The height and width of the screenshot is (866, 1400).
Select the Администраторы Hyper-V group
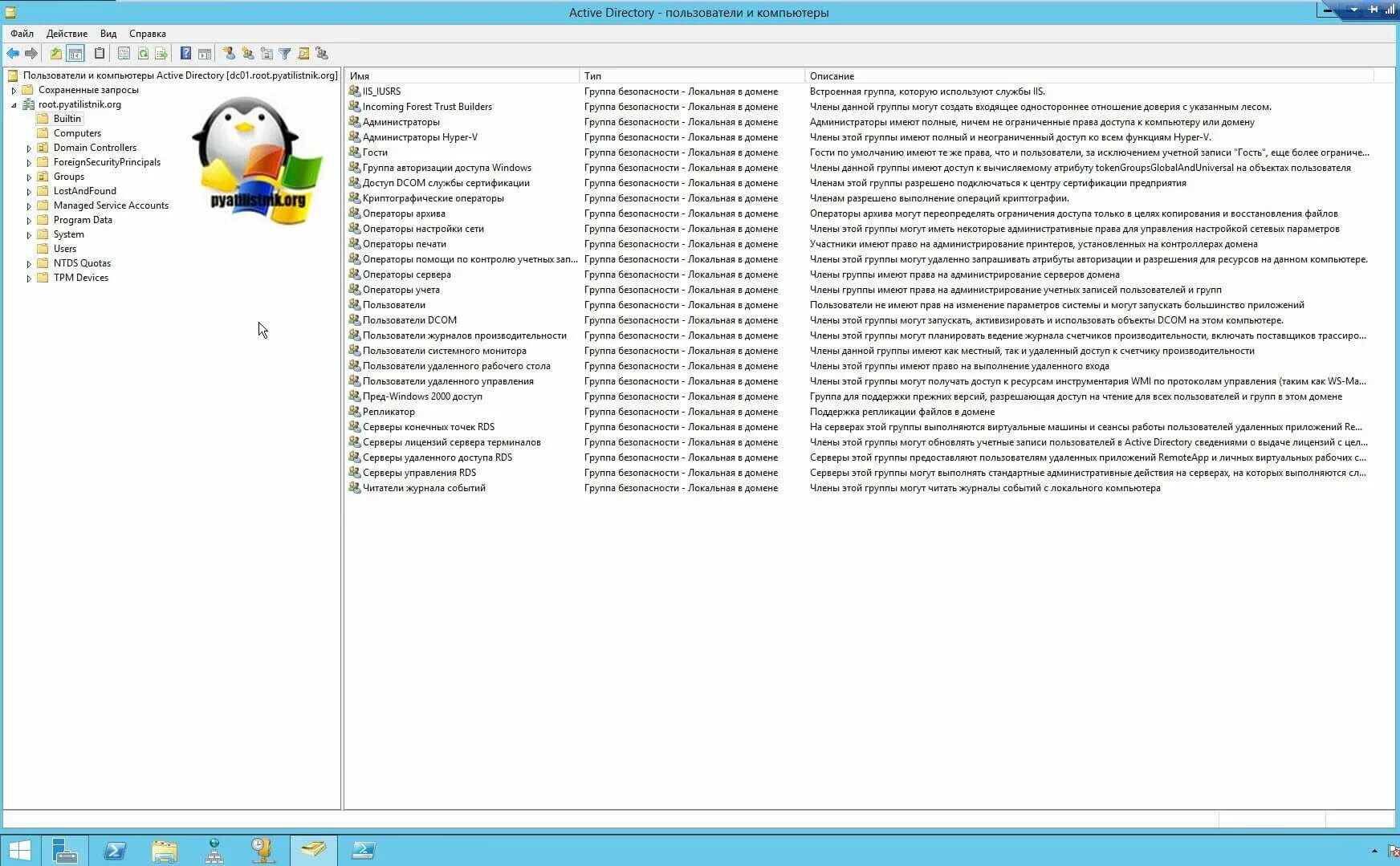(x=420, y=137)
